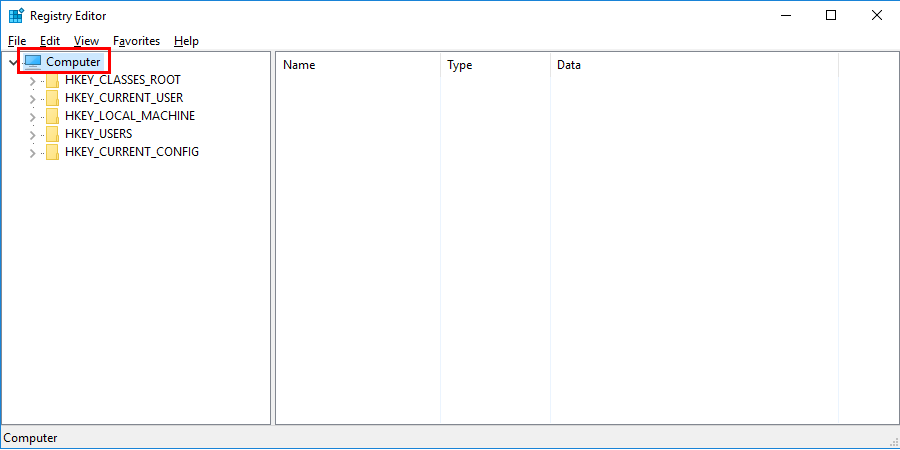Open the Edit menu
Image resolution: width=900 pixels, height=450 pixels.
50,41
